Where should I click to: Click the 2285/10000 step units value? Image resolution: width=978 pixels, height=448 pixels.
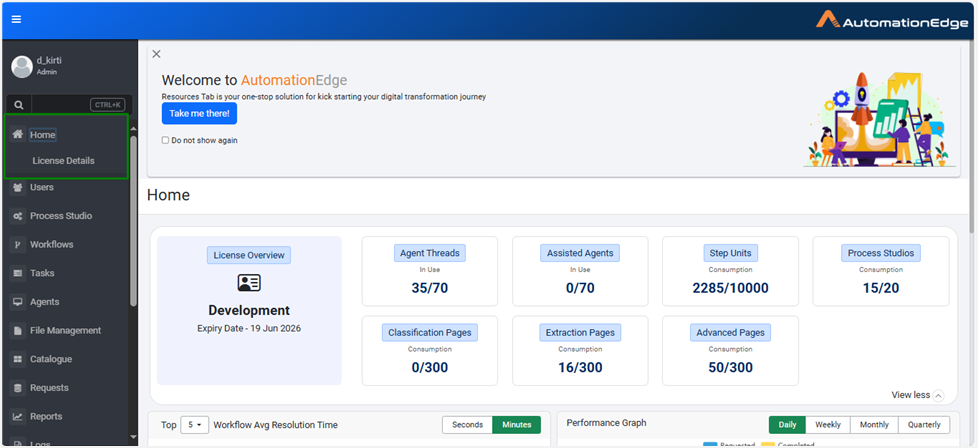pos(730,288)
